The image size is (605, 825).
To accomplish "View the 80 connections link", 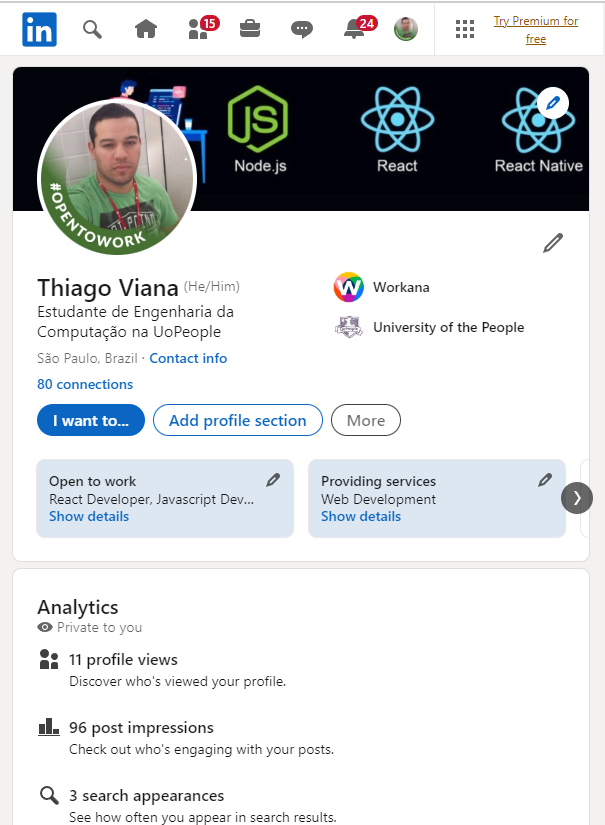I will pyautogui.click(x=85, y=384).
